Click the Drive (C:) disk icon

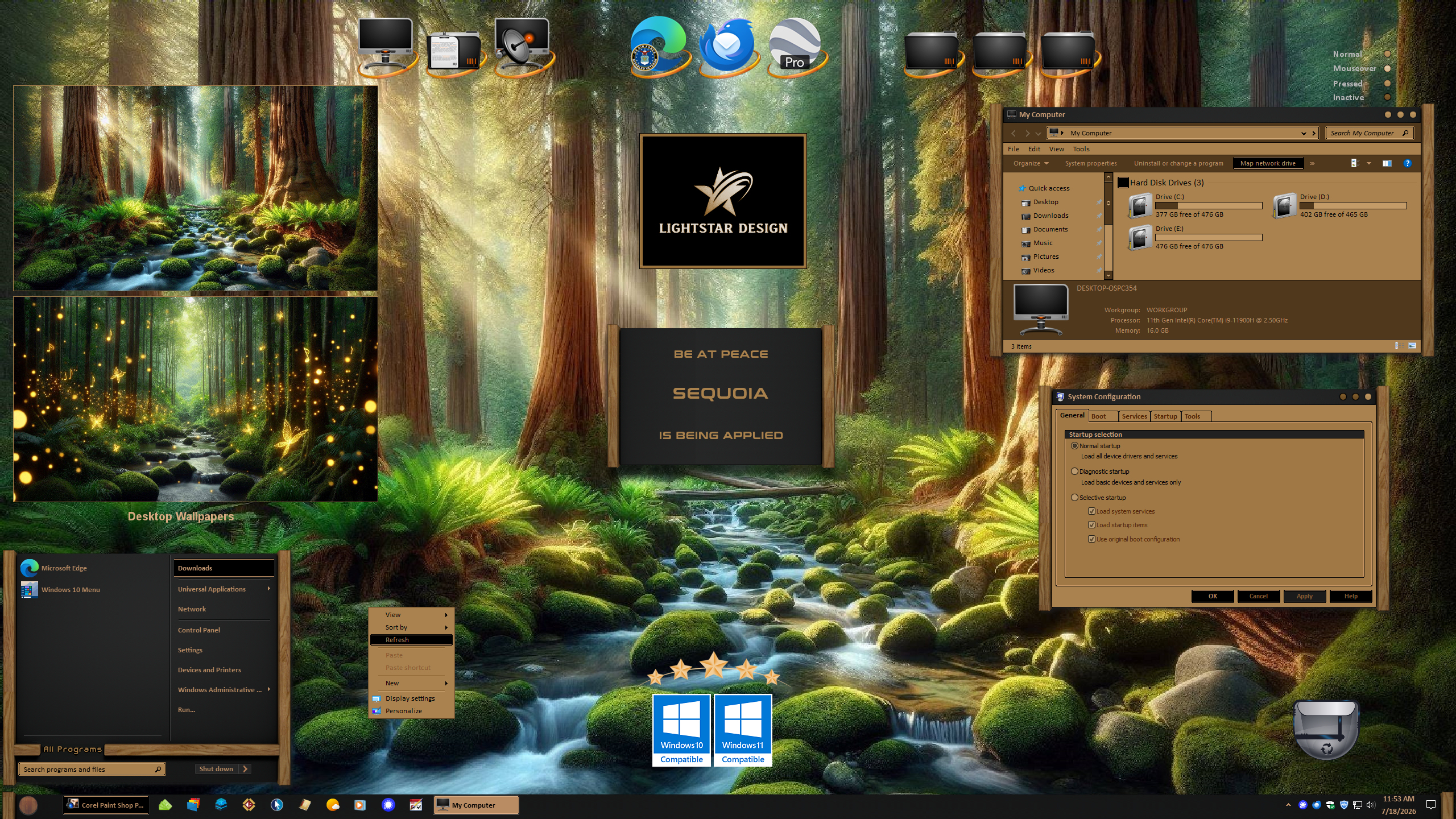click(x=1140, y=206)
